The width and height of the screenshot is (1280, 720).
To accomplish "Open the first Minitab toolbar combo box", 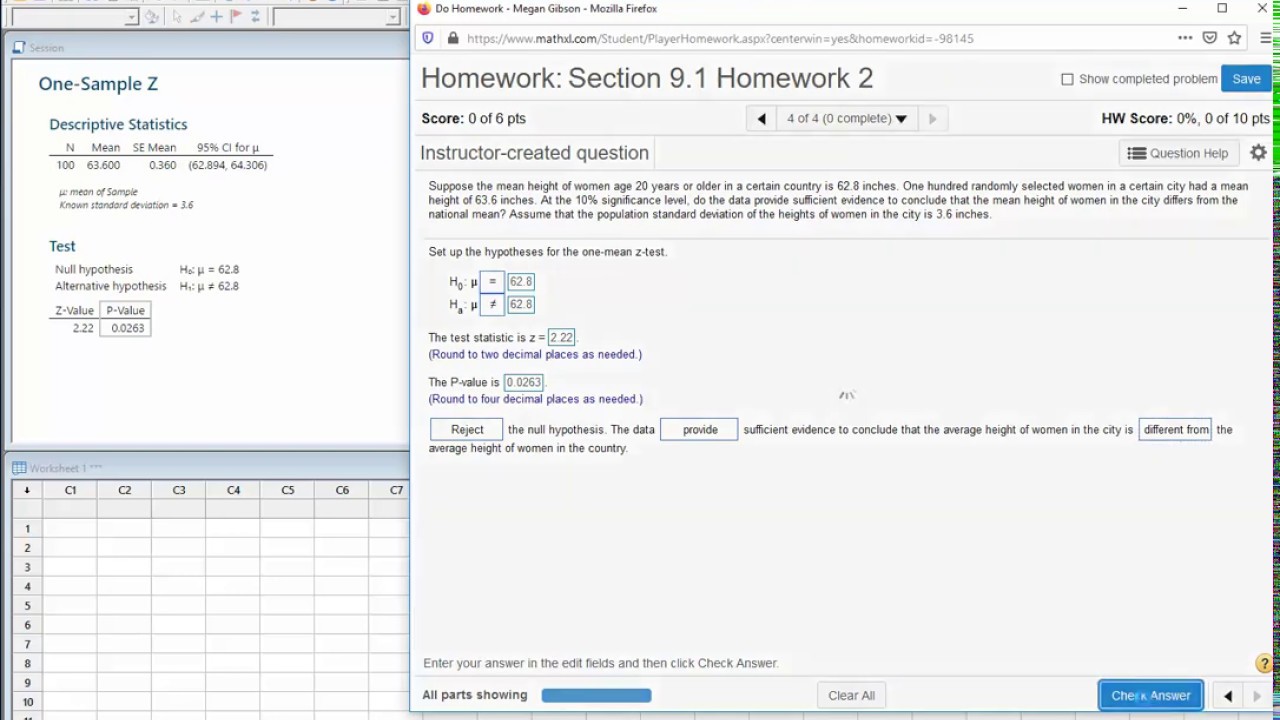I will tap(75, 17).
